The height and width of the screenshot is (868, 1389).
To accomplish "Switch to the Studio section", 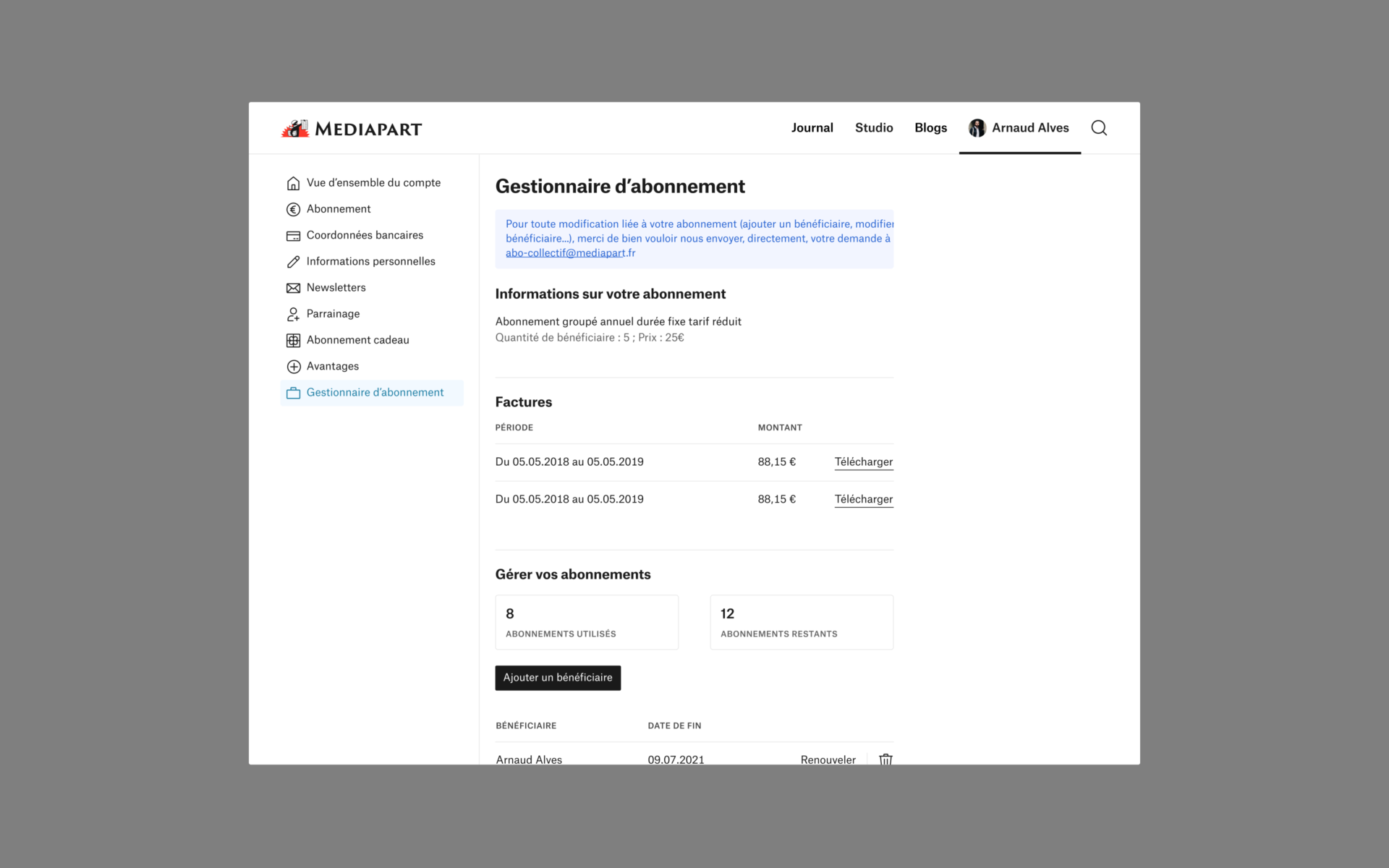I will [873, 127].
